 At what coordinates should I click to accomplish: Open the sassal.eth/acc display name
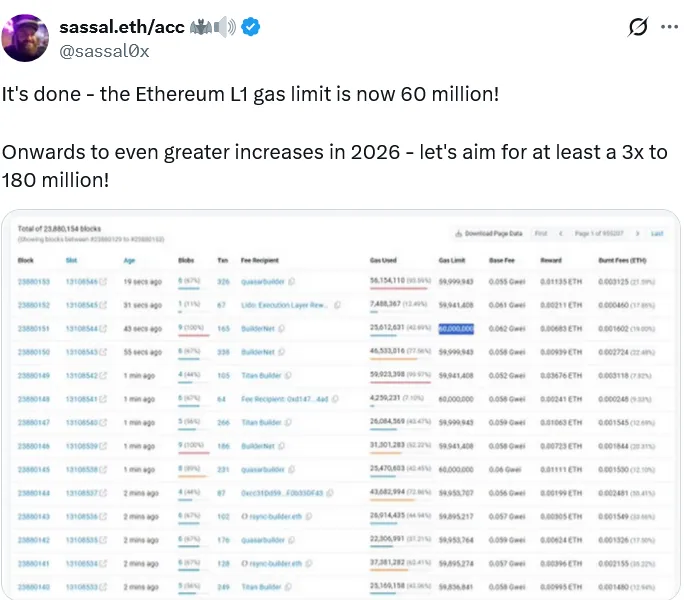122,27
